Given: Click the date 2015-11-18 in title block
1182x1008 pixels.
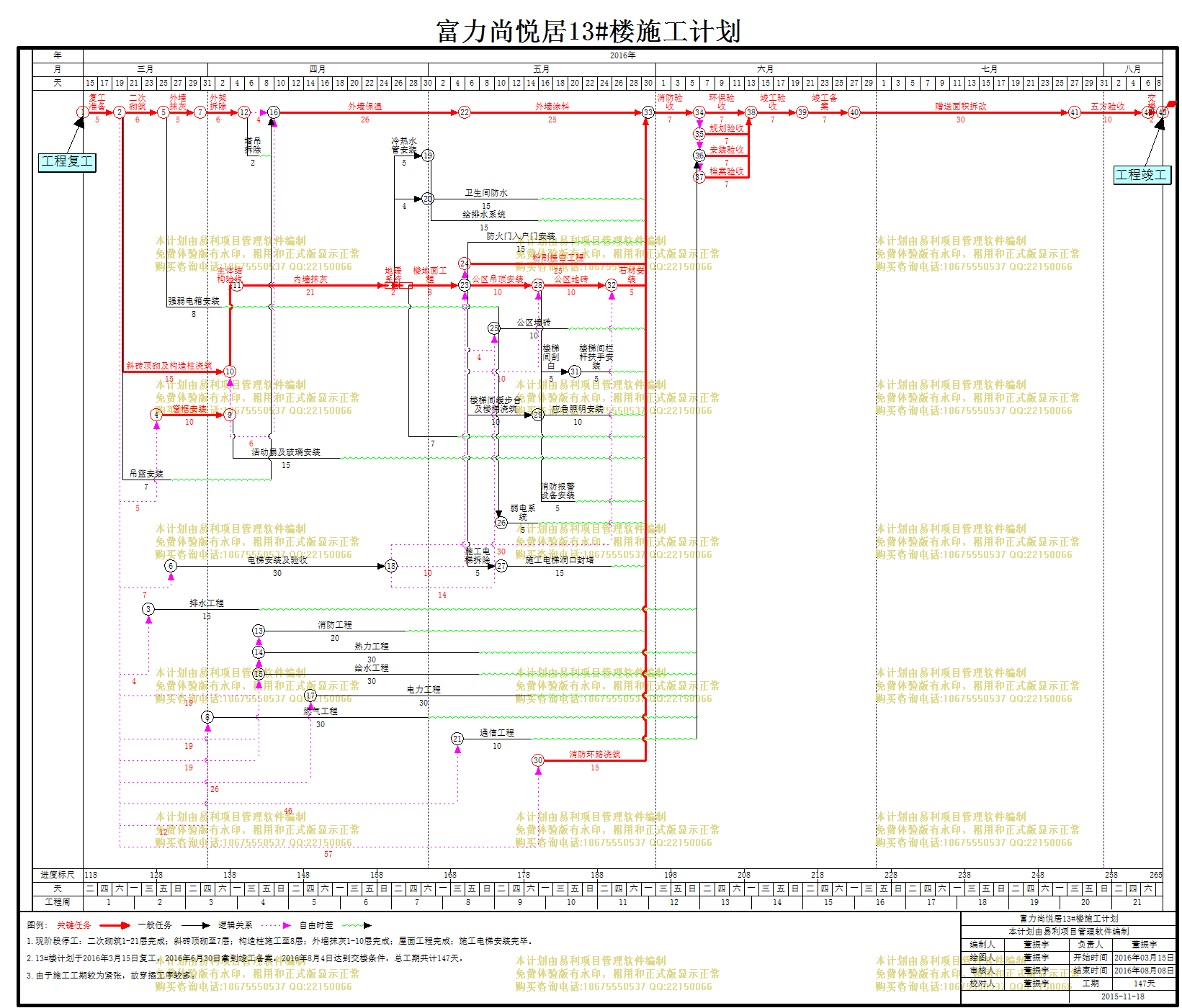Looking at the screenshot, I should (1122, 996).
